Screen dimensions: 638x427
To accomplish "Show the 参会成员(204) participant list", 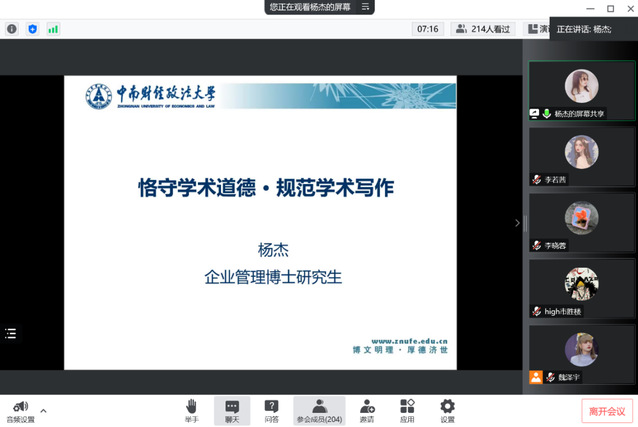I will tap(319, 409).
